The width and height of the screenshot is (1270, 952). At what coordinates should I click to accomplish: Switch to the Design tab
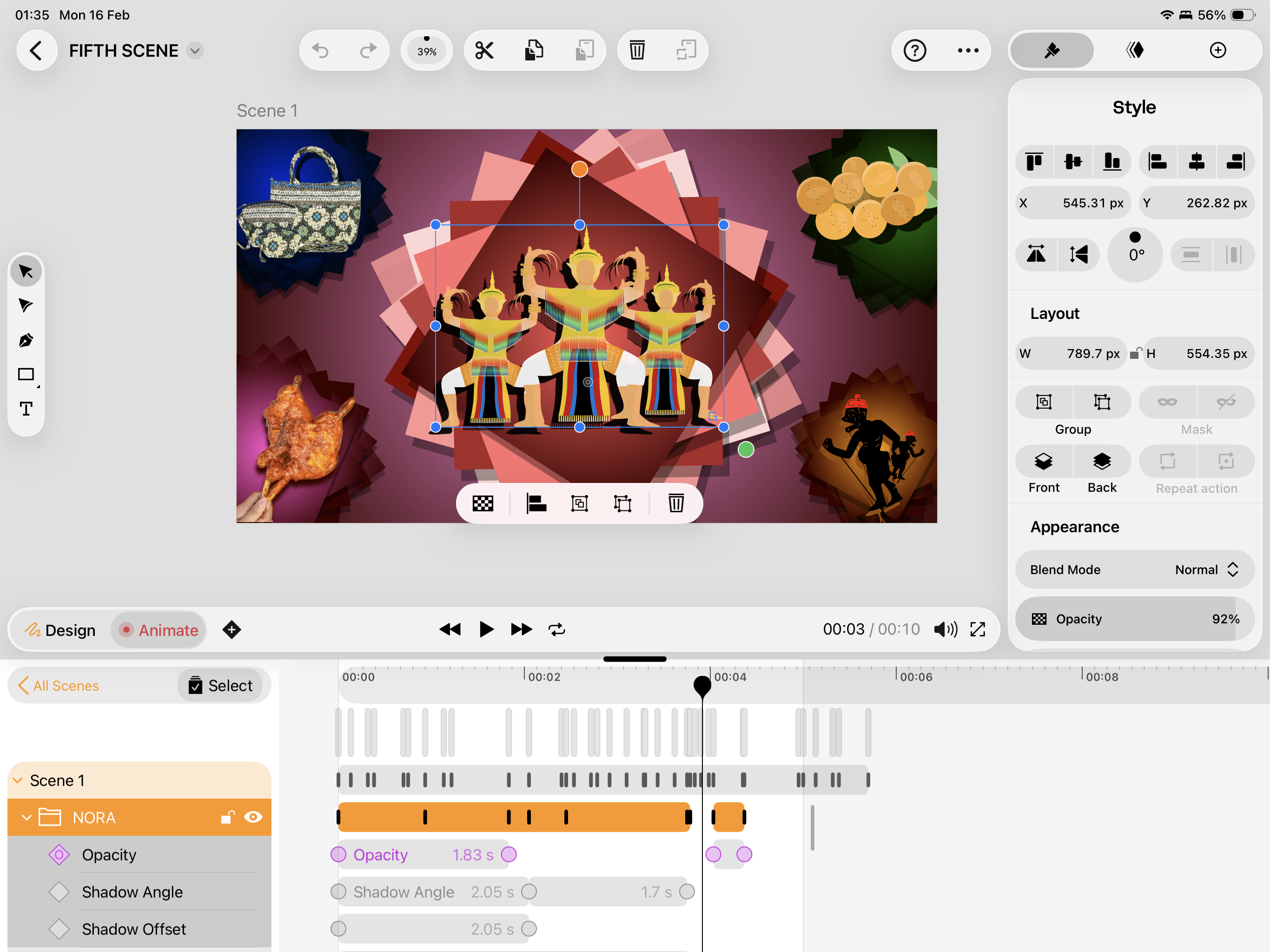(60, 630)
